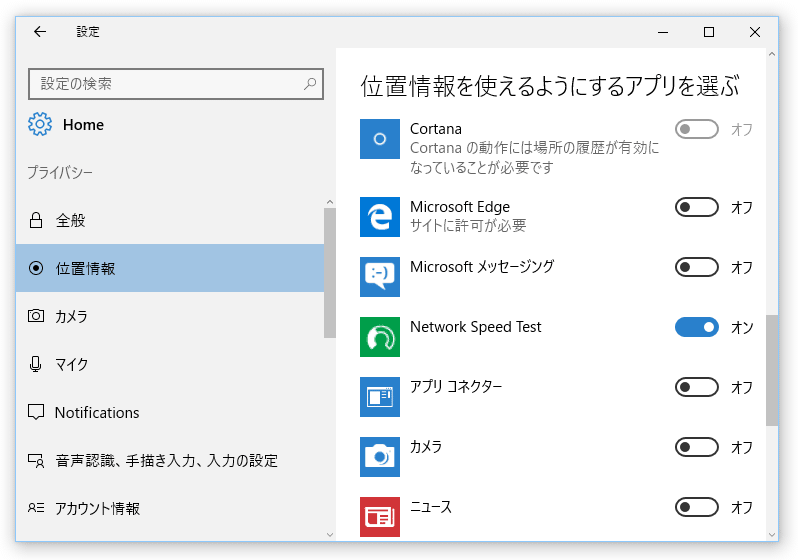Click the Microsoft Edge app icon
Viewport: 798px width, 560px height.
pyautogui.click(x=380, y=217)
